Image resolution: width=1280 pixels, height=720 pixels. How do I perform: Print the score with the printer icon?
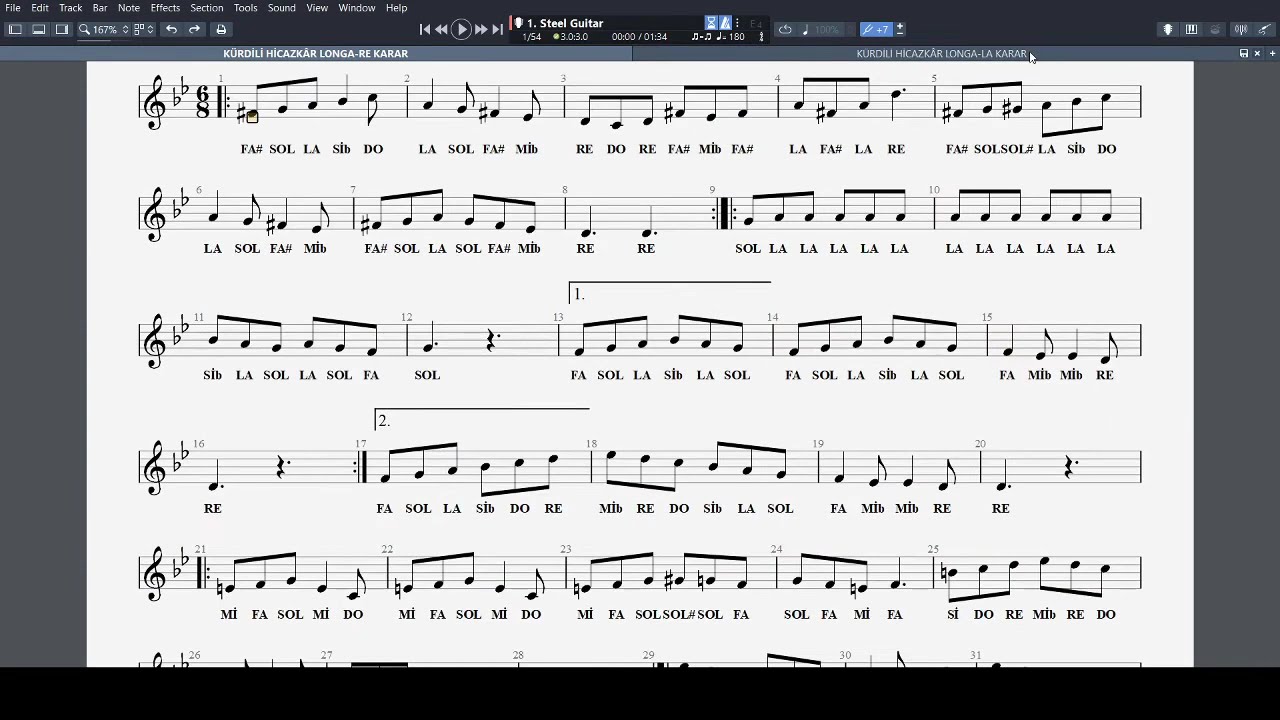pos(221,29)
